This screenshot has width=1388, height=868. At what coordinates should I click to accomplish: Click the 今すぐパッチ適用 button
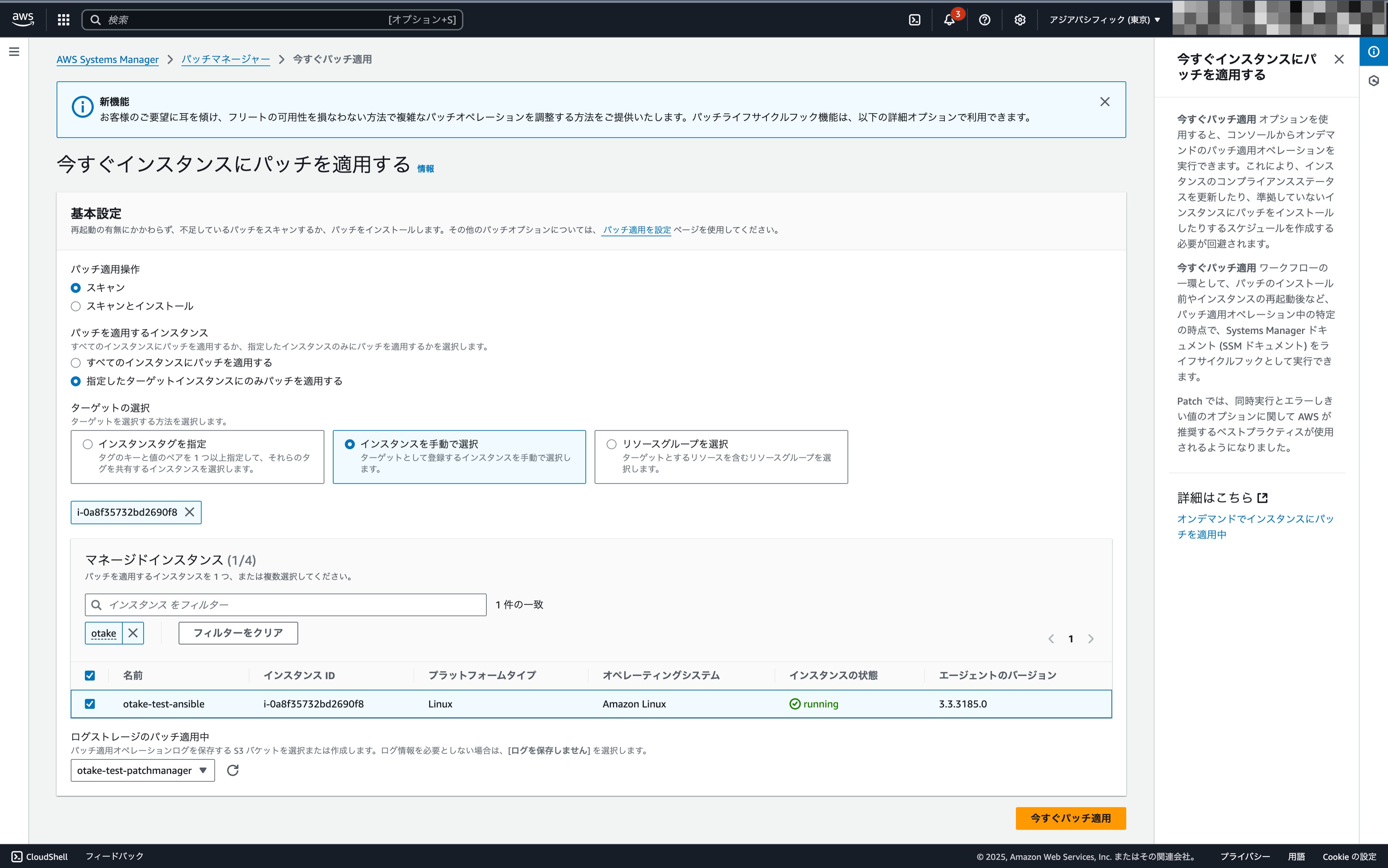[1070, 818]
